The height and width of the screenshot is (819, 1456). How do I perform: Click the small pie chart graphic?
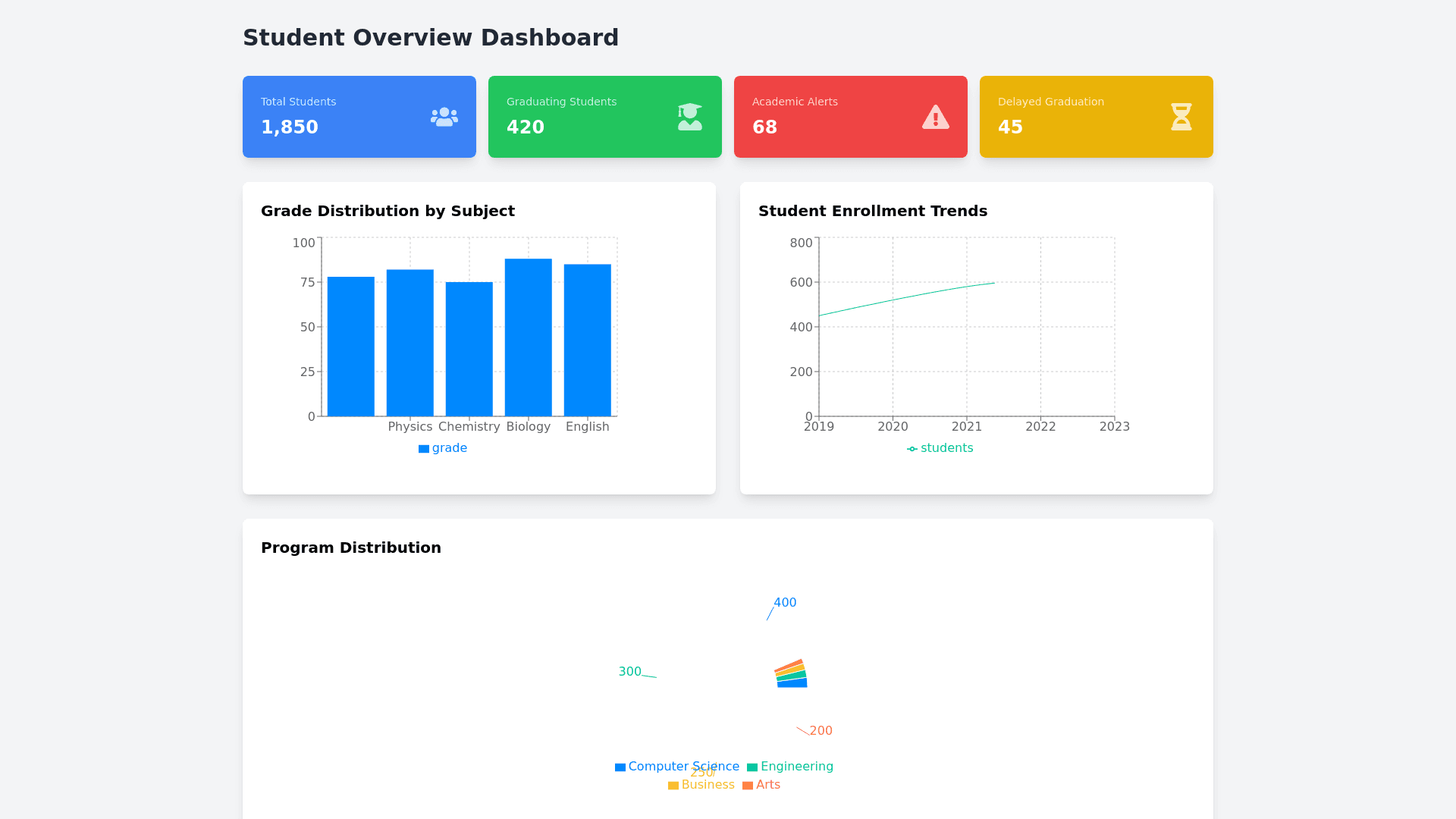pyautogui.click(x=791, y=674)
